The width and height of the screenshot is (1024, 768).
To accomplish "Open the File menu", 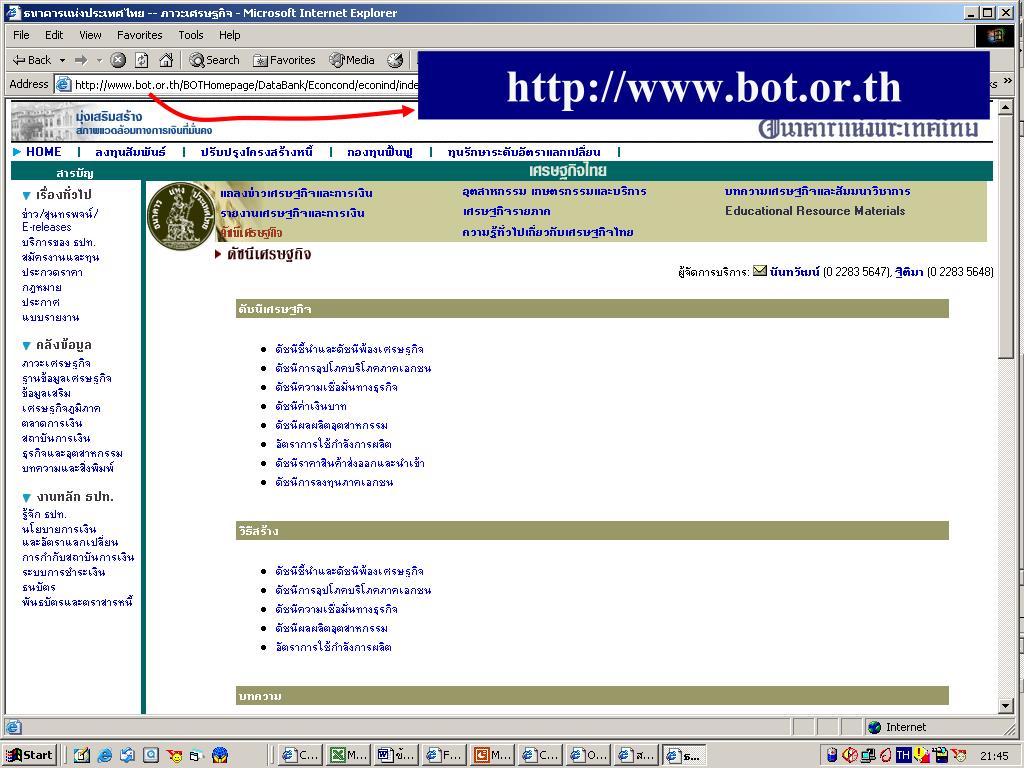I will pyautogui.click(x=21, y=35).
